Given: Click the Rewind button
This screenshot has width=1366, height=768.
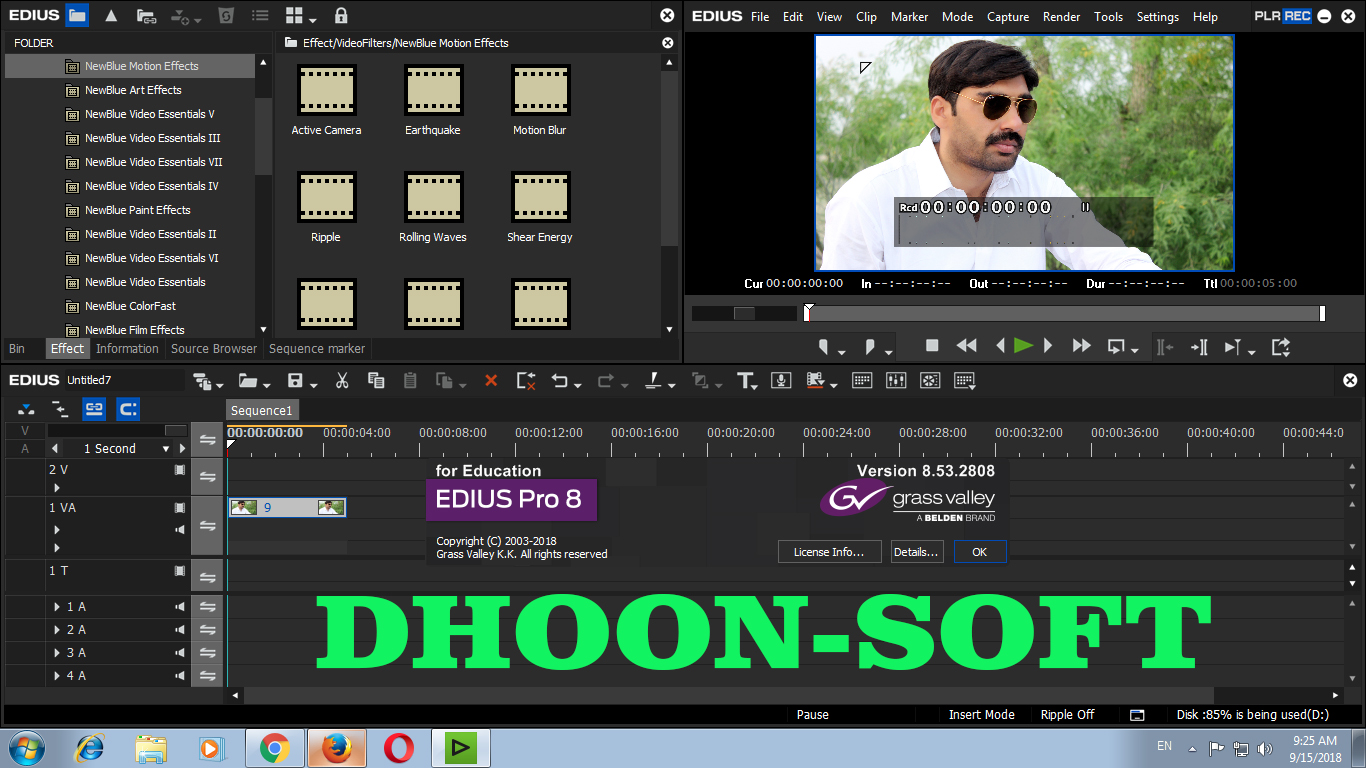Looking at the screenshot, I should tap(966, 346).
